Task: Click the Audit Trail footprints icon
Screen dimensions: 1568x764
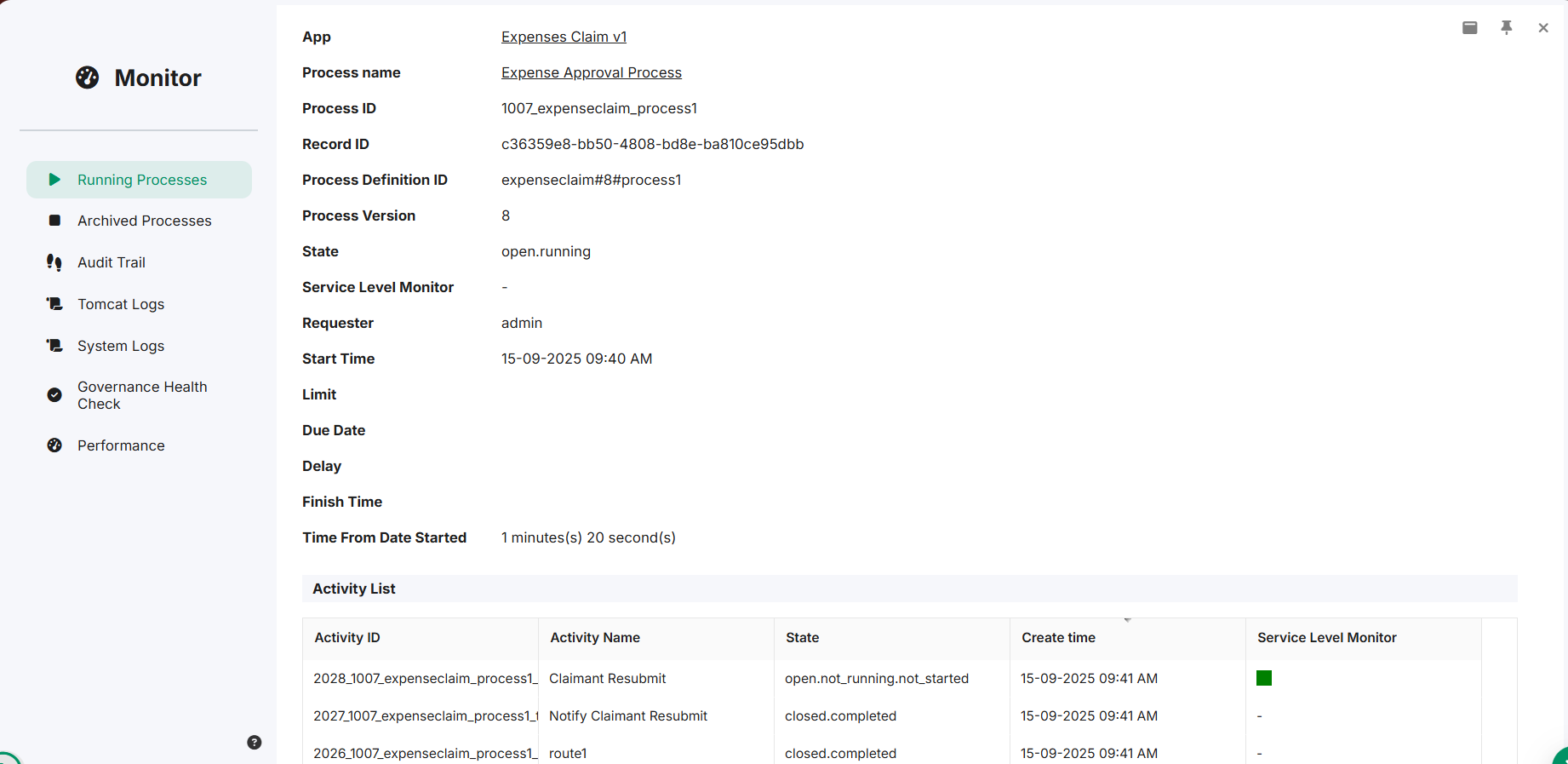Action: [x=54, y=262]
